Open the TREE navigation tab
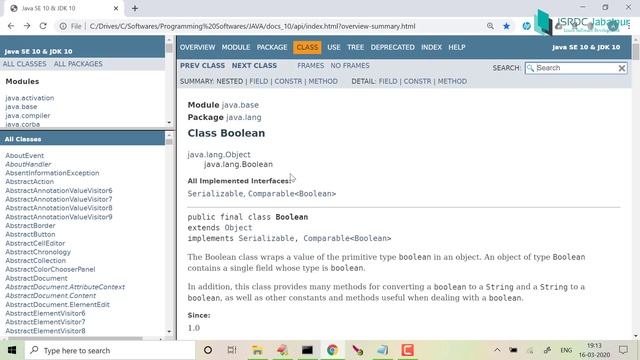This screenshot has width=640, height=360. (356, 47)
